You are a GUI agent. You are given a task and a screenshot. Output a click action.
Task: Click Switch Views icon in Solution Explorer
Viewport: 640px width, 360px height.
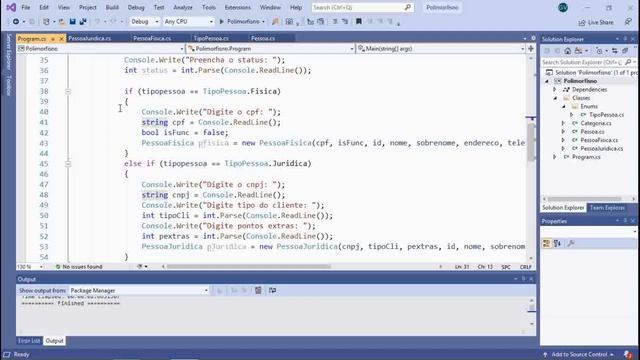point(578,51)
